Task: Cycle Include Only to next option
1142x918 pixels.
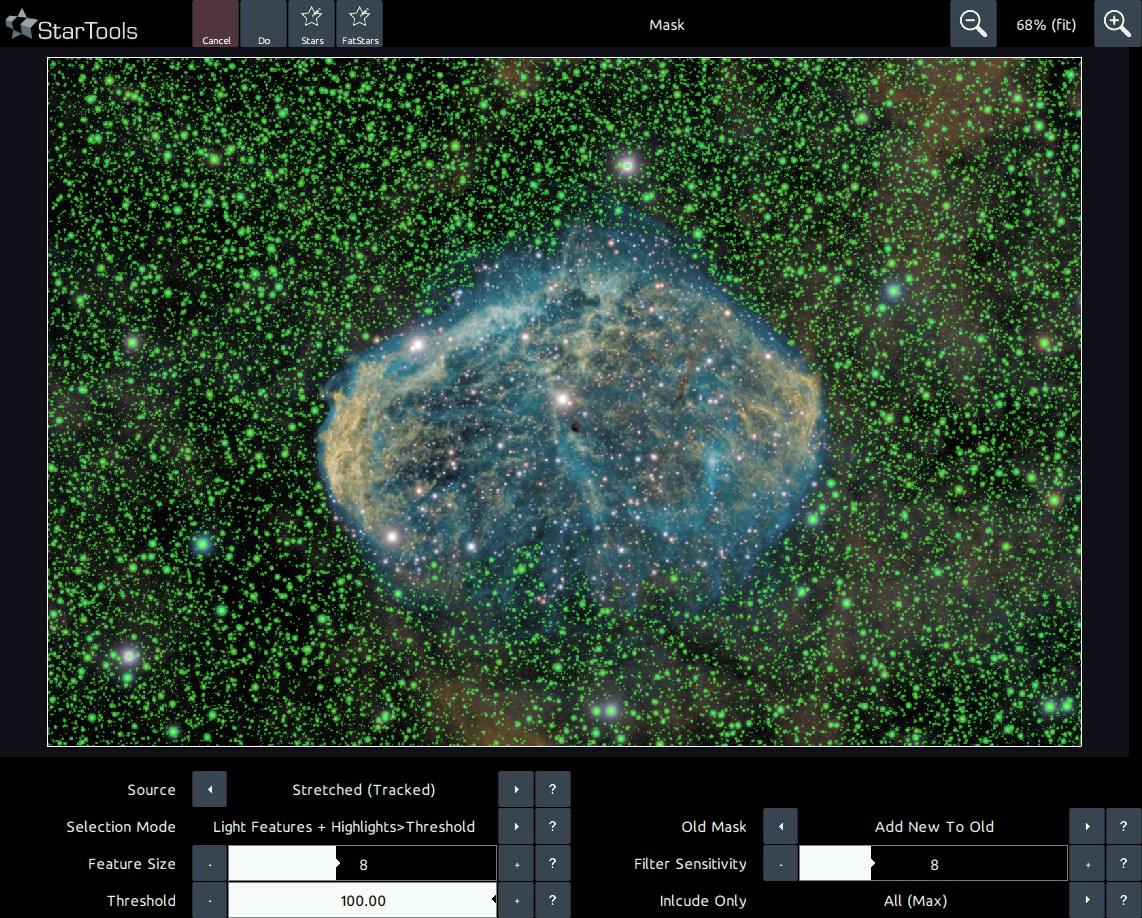Action: coord(1087,900)
